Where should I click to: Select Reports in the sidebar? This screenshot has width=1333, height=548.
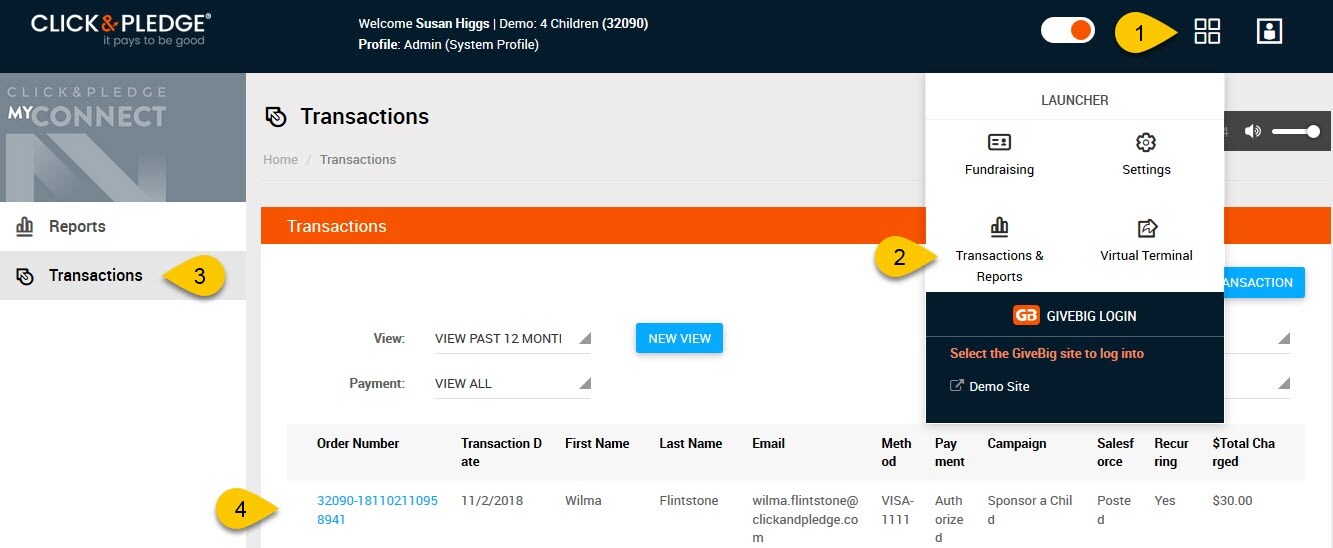point(123,227)
